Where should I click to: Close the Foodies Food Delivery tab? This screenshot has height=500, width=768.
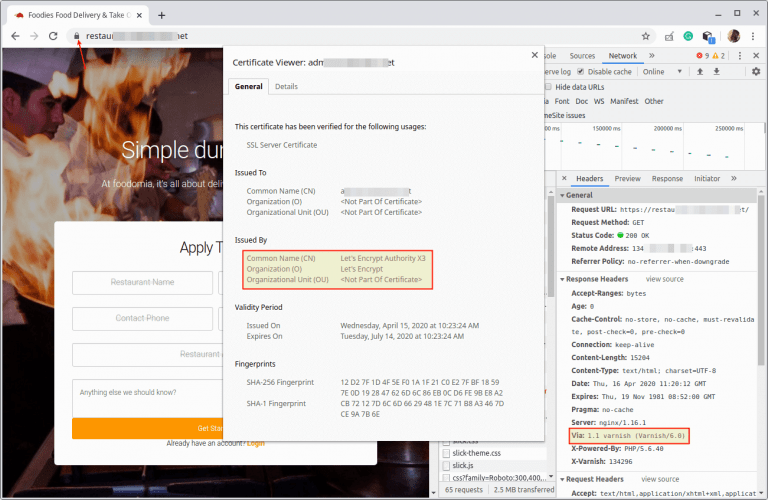[139, 15]
